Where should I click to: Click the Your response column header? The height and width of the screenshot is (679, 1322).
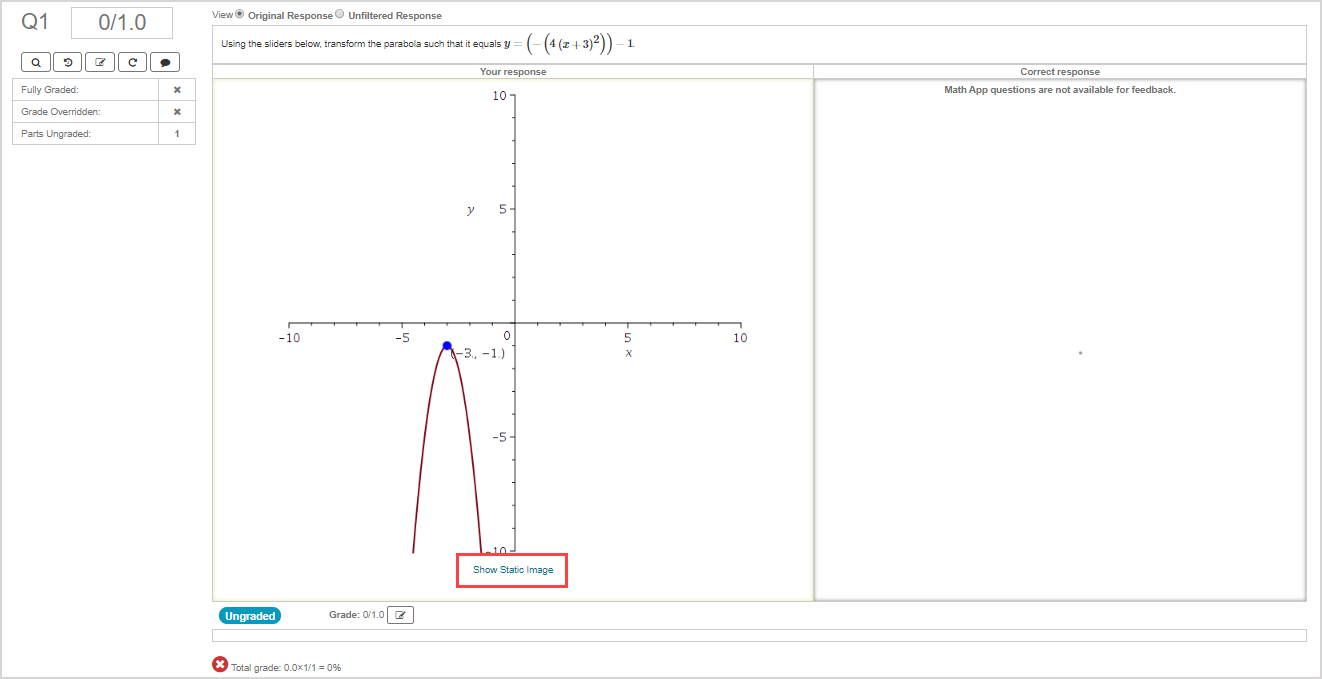513,72
